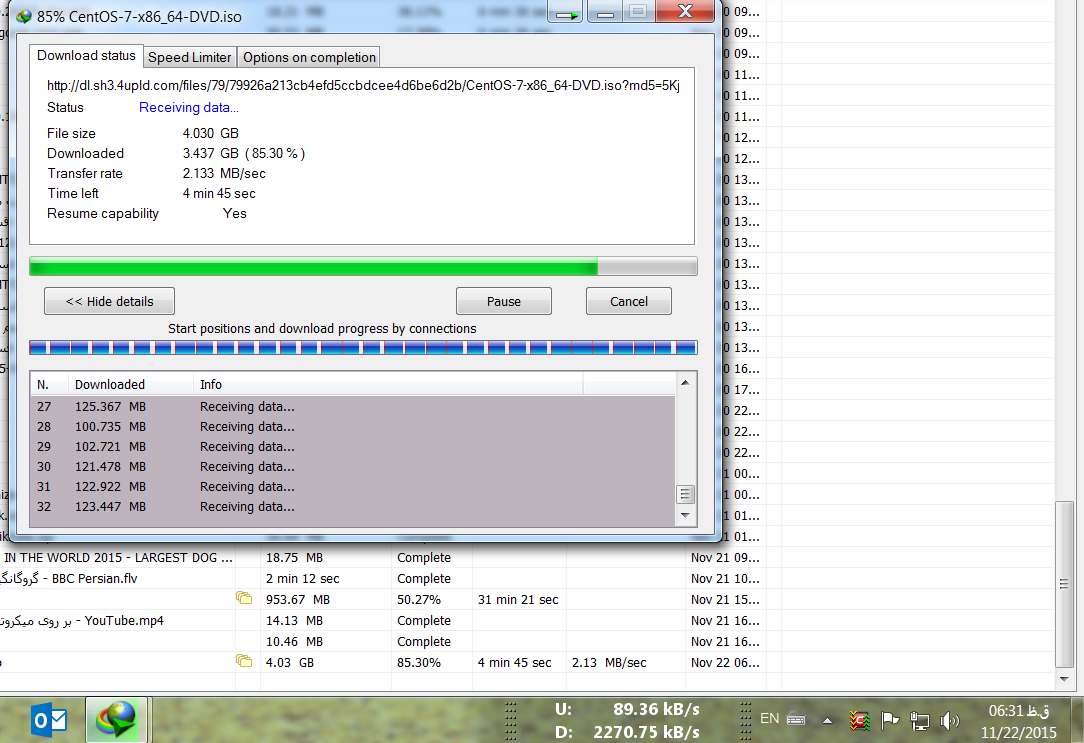Click the 50.27% status cell
1084x743 pixels.
(419, 599)
